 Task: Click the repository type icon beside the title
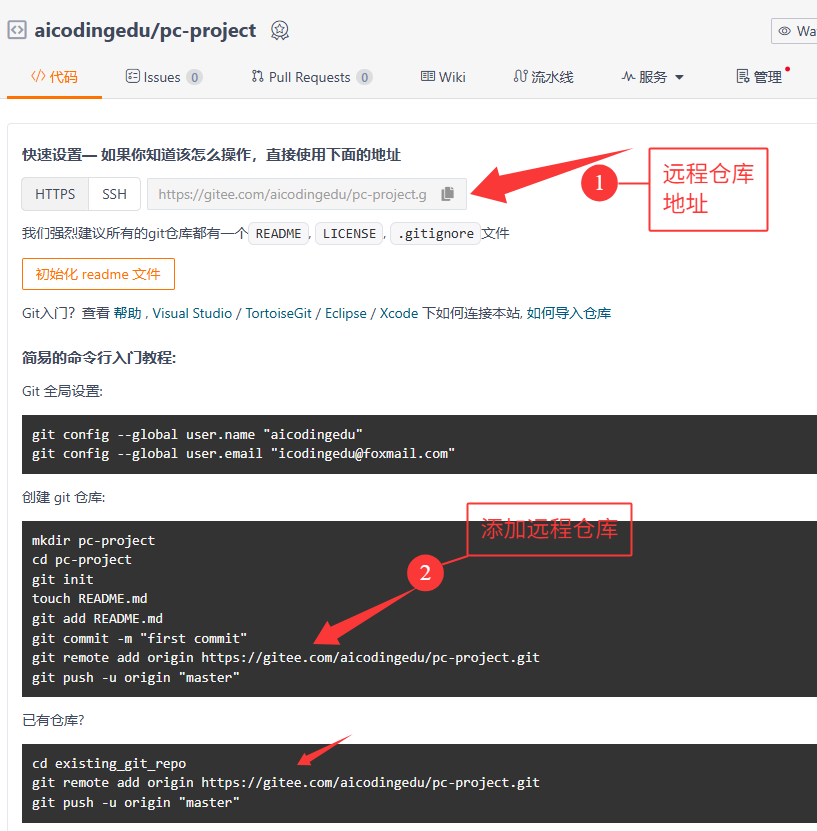pos(17,30)
